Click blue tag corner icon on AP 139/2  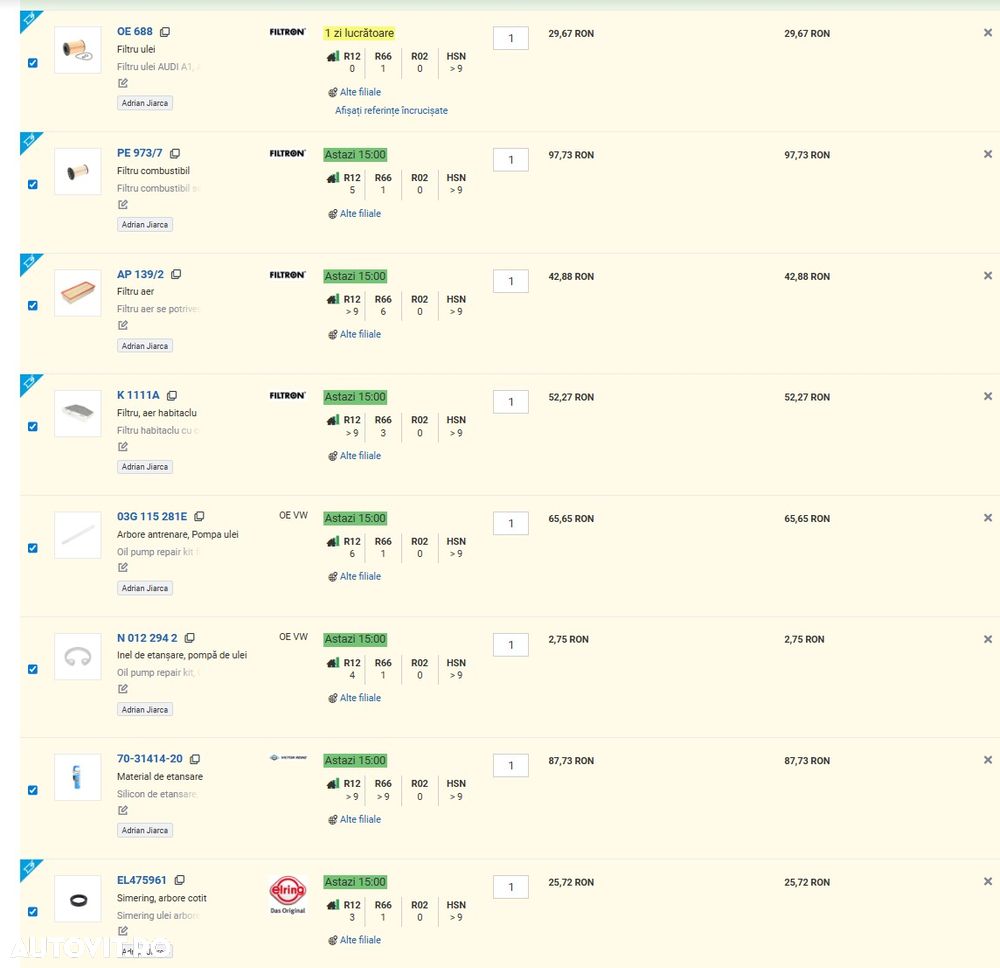click(x=28, y=262)
